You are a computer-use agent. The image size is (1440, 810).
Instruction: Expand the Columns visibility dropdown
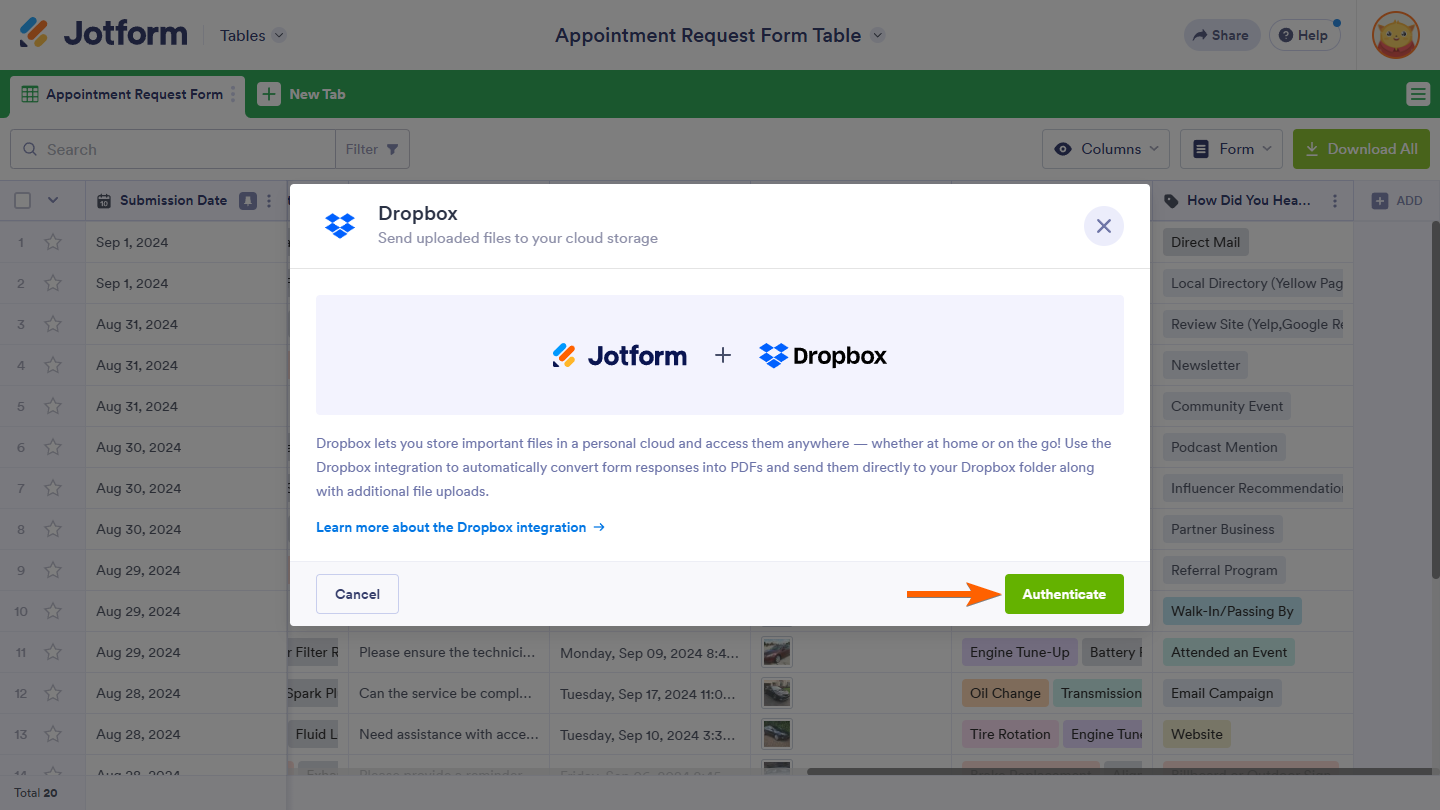1106,149
